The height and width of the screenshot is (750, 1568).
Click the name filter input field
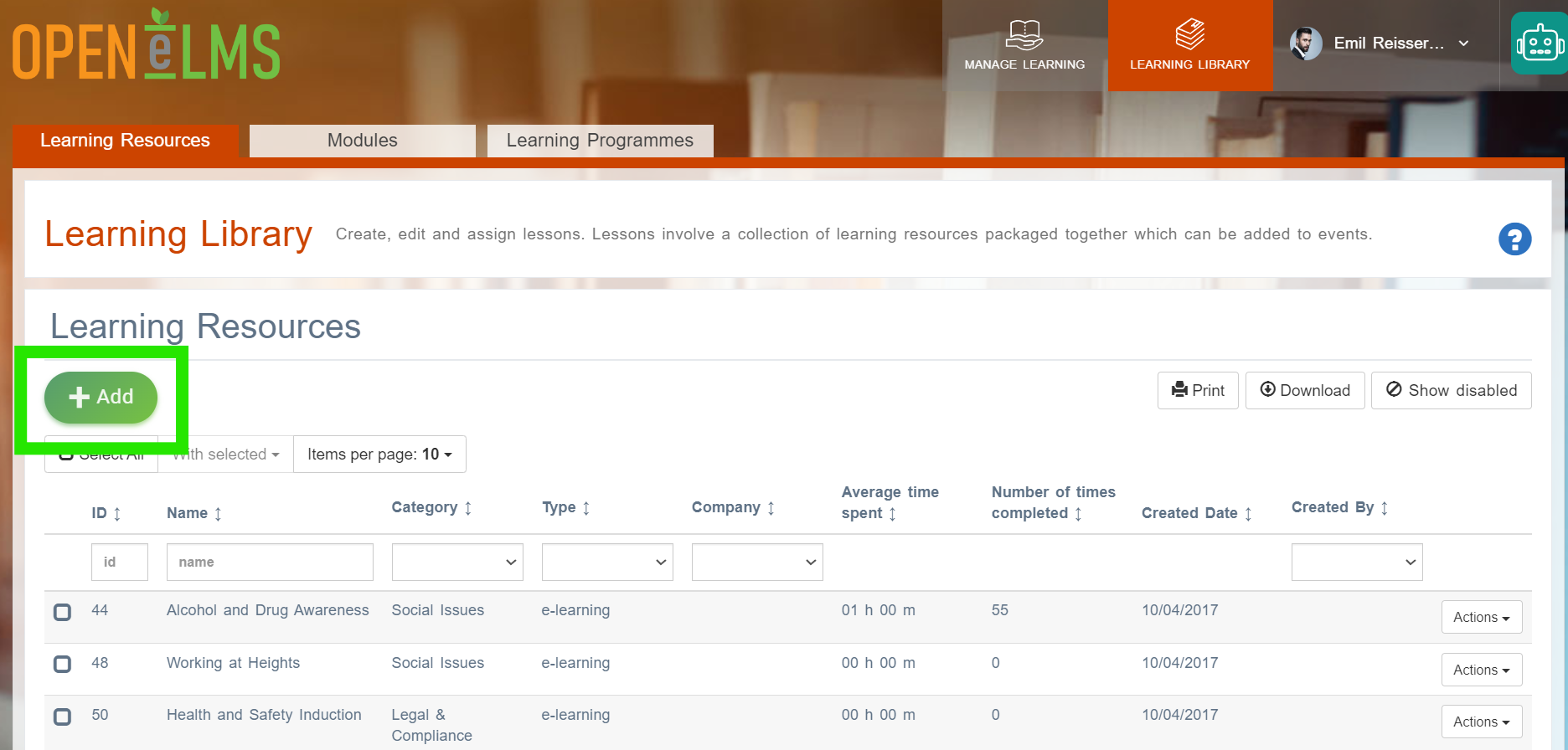pyautogui.click(x=270, y=562)
